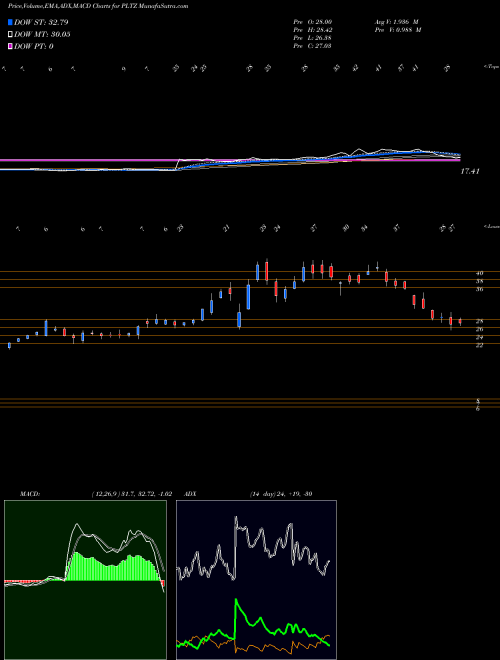Select the 'DOW ST: 32.79' legend text
Viewport: 500px width, 660px height.
(x=41, y=22)
